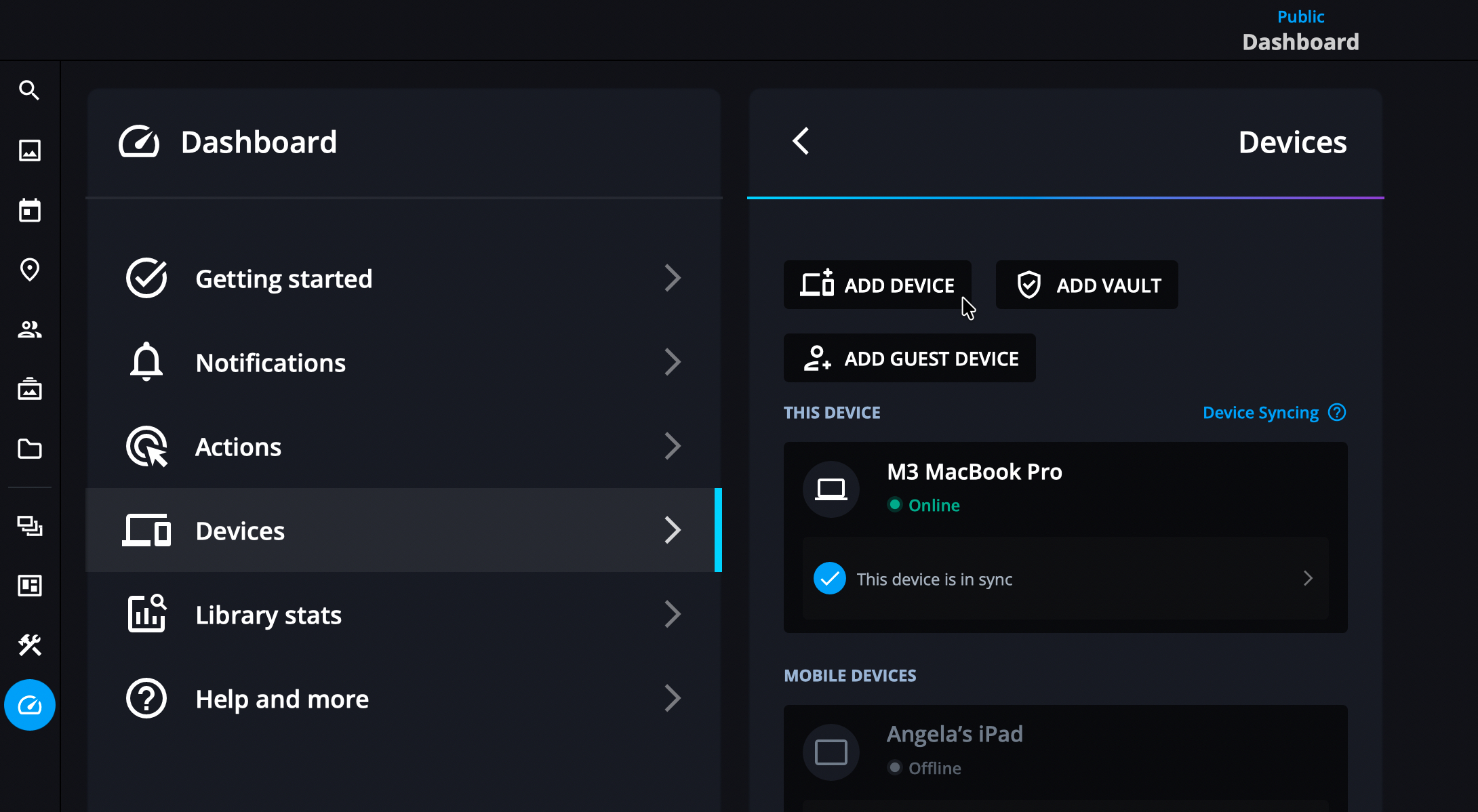Image resolution: width=1478 pixels, height=812 pixels.
Task: Open the map location pin icon
Action: pyautogui.click(x=29, y=270)
